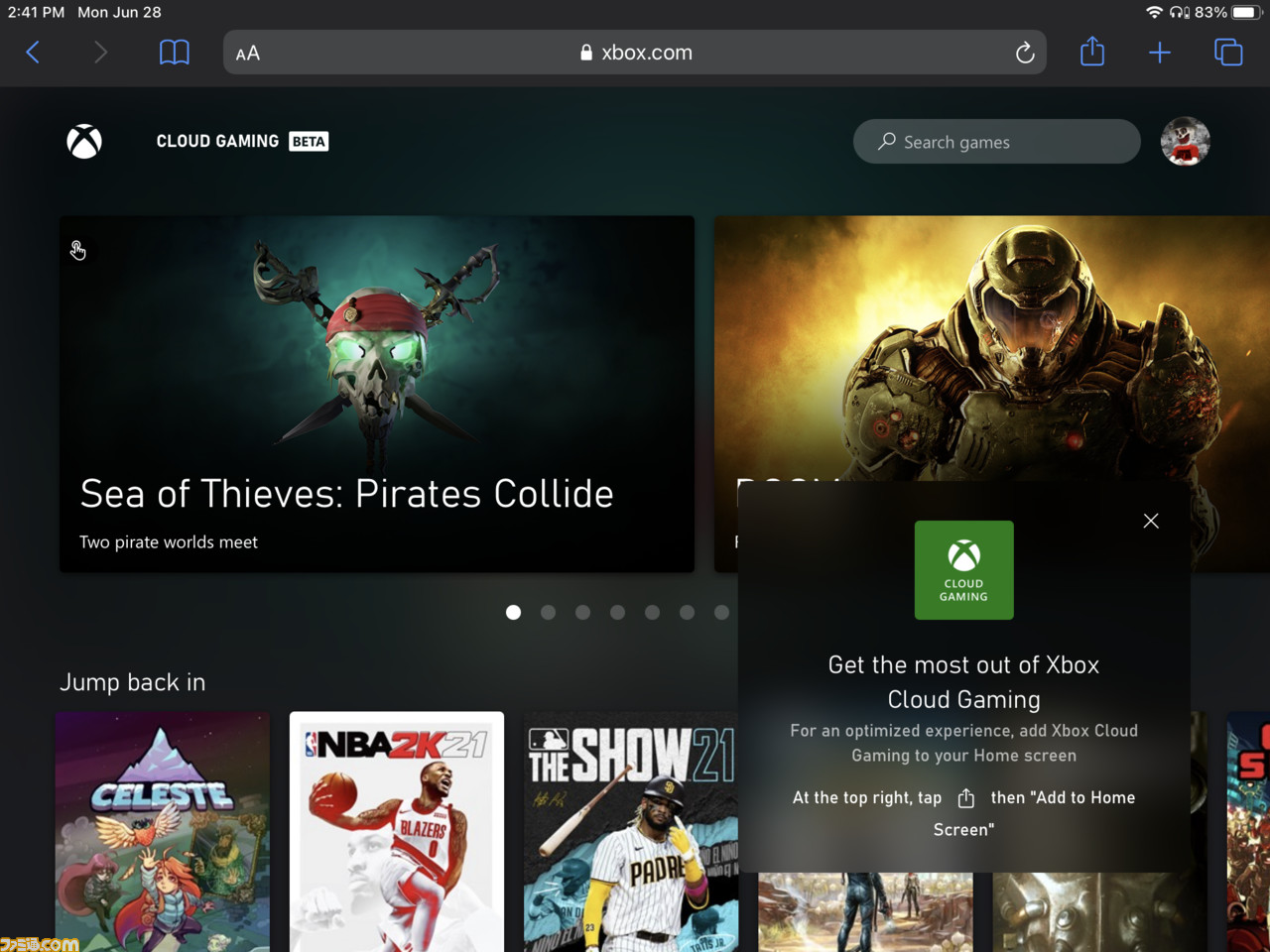Select second carousel dot
1270x952 pixels.
548,612
